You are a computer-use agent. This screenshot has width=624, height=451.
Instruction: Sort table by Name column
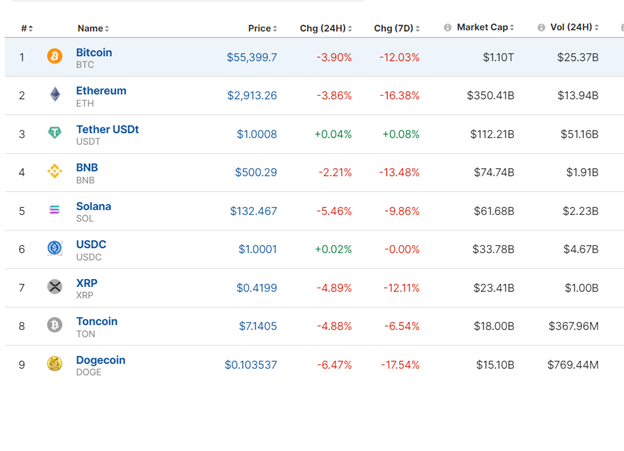[93, 28]
